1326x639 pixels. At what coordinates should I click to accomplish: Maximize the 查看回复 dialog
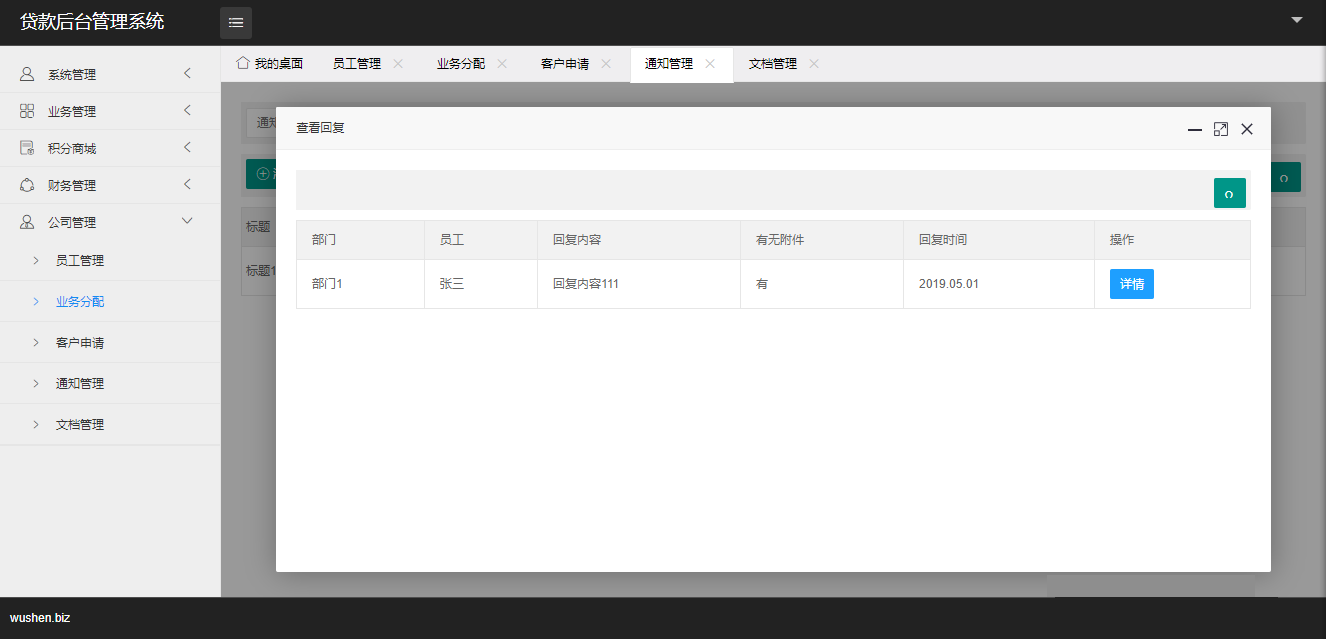1220,129
